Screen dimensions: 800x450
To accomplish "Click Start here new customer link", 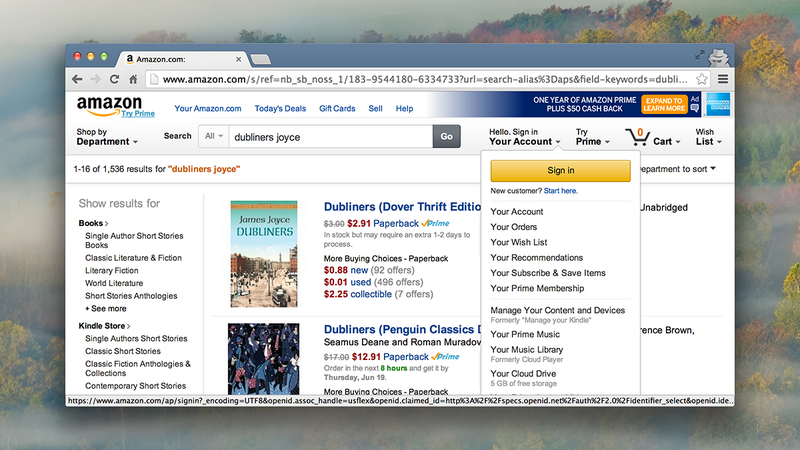I will click(560, 191).
